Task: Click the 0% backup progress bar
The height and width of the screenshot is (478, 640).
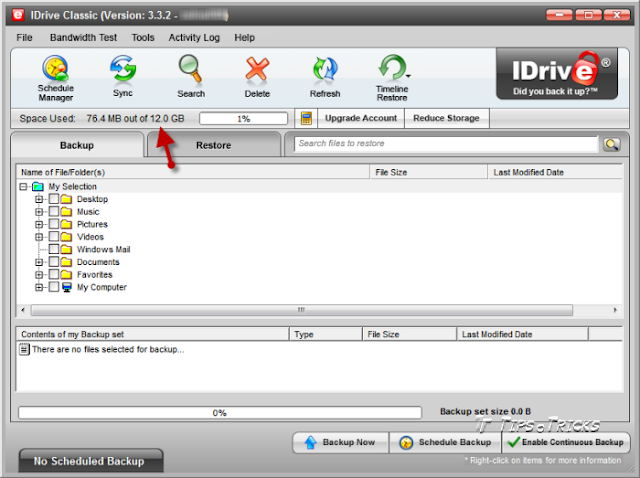Action: (220, 413)
